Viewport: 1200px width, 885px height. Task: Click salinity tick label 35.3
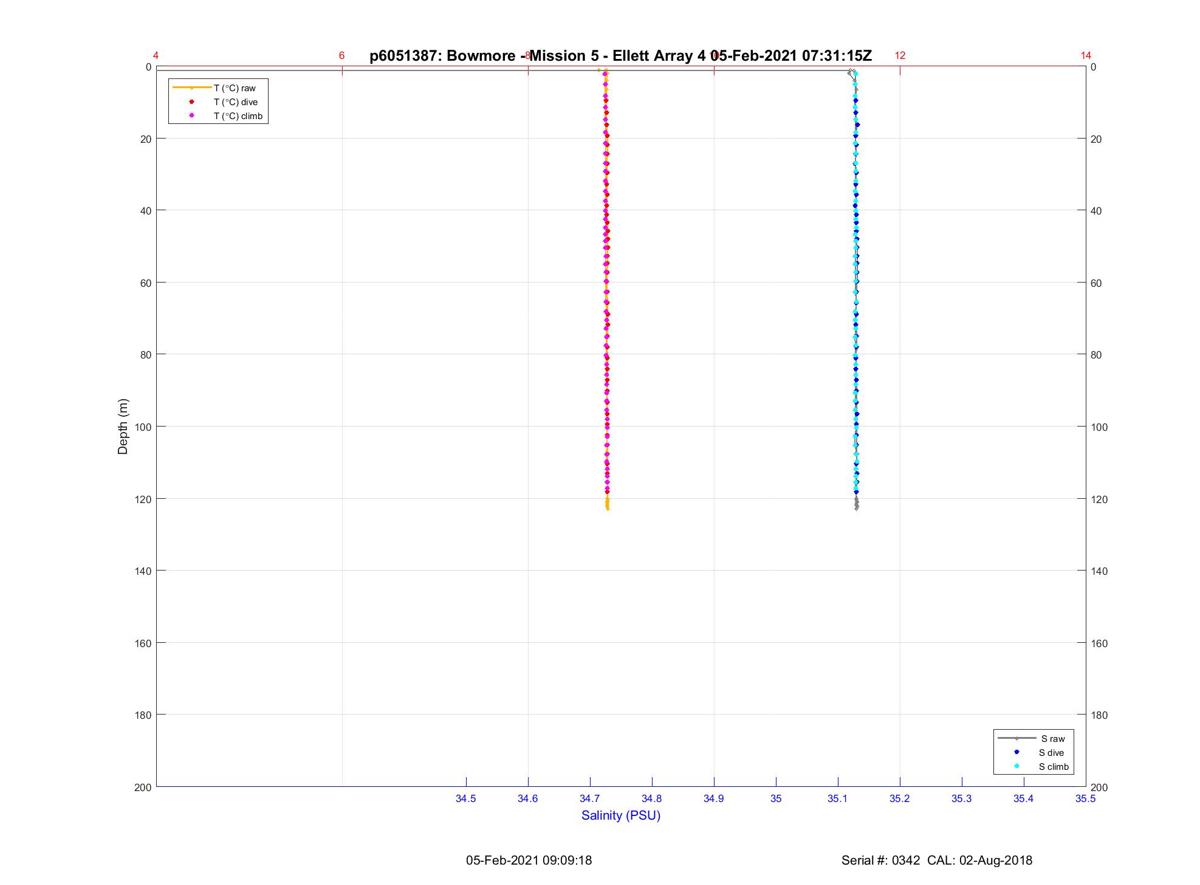tap(962, 799)
